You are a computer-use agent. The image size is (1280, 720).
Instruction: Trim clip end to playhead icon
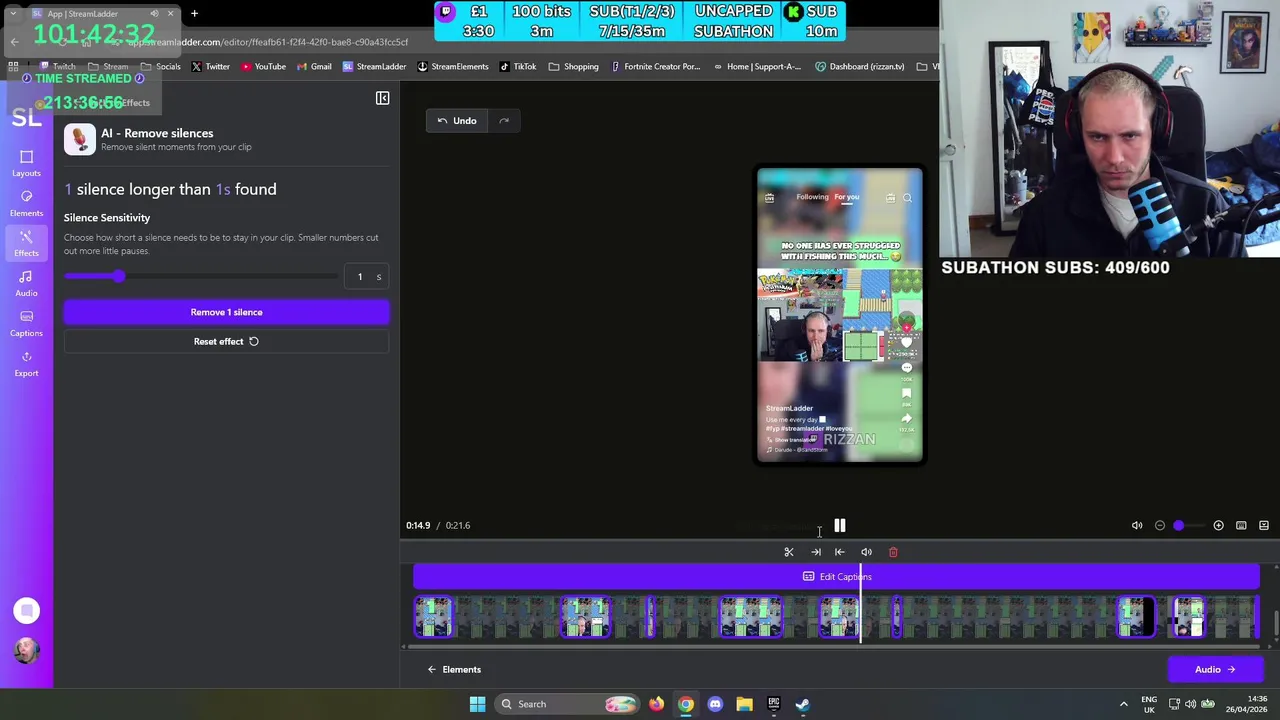coord(816,552)
